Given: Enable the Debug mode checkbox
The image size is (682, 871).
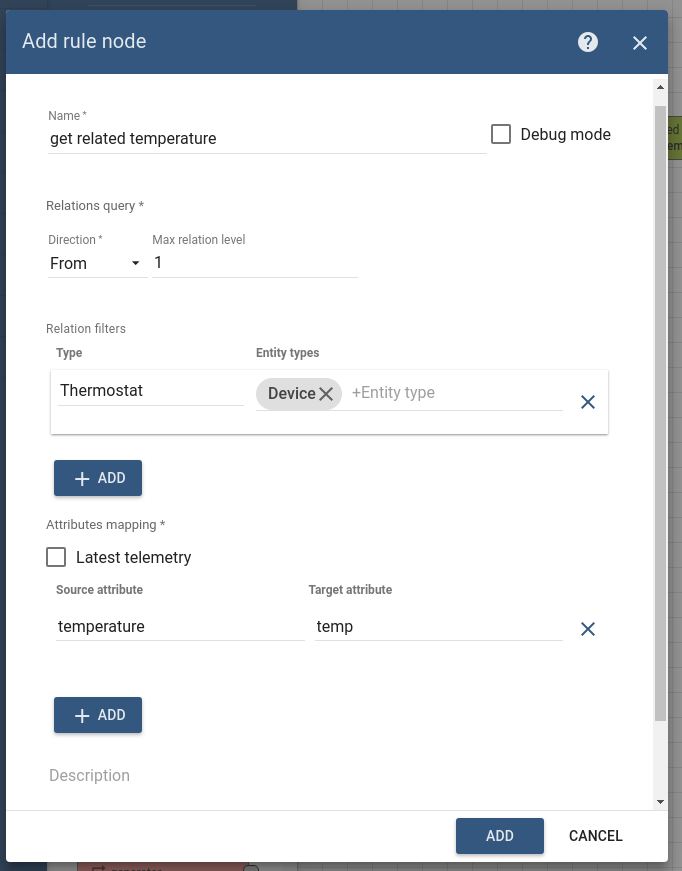Looking at the screenshot, I should click(502, 134).
